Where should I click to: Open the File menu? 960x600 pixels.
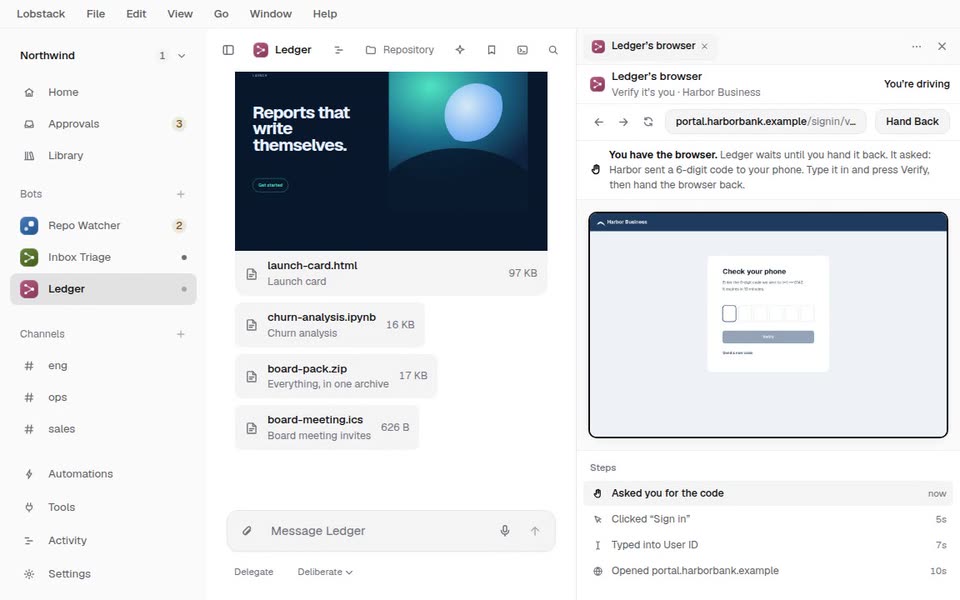pos(96,13)
